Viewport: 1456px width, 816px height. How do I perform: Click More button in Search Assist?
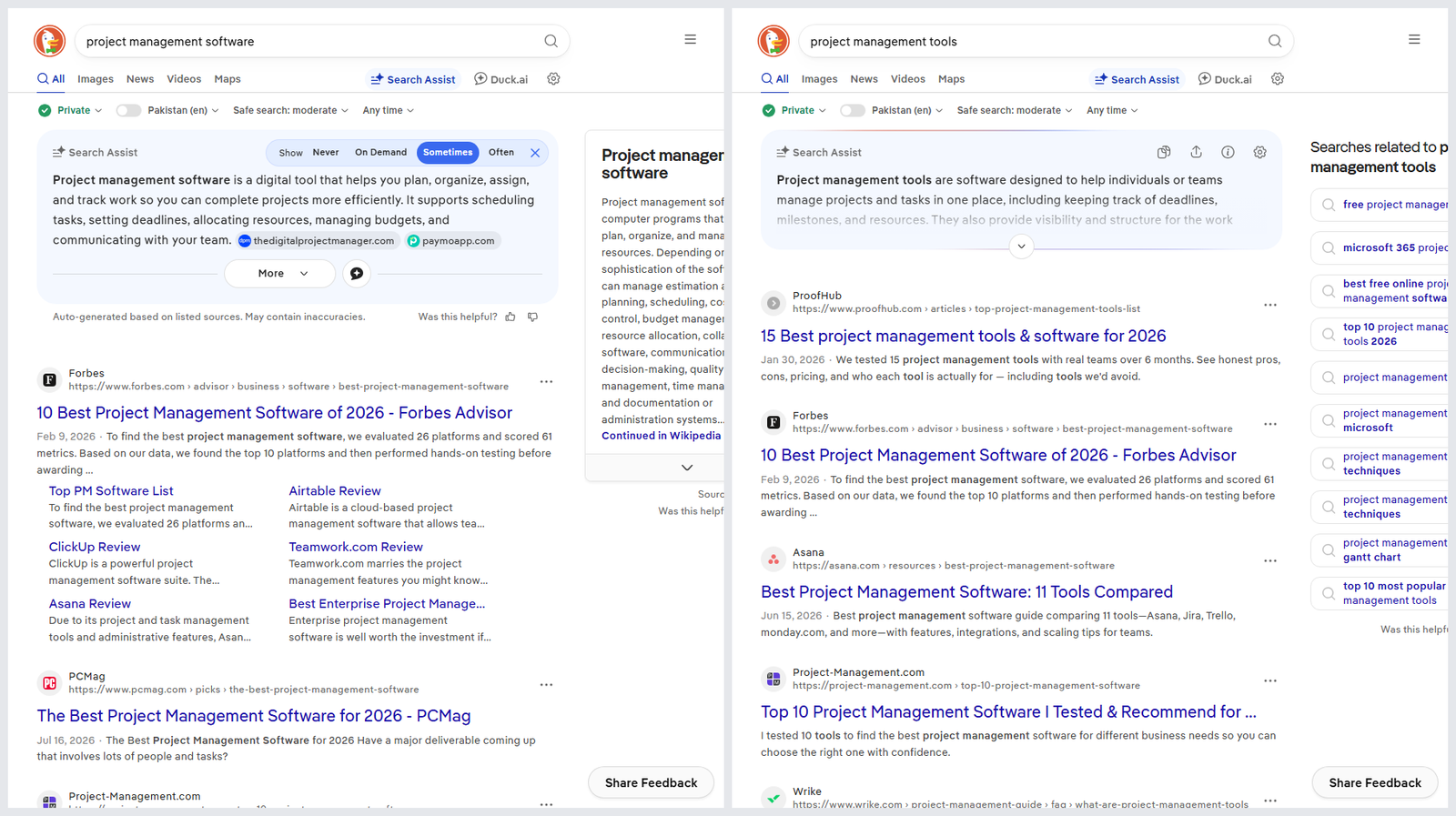pos(279,273)
